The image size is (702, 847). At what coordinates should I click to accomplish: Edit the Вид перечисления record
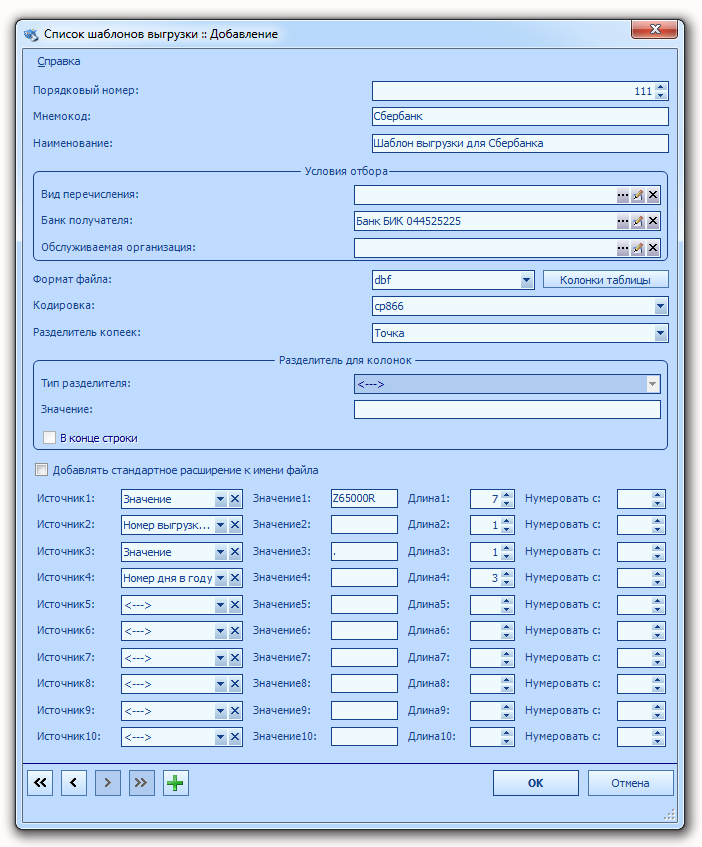pyautogui.click(x=638, y=195)
